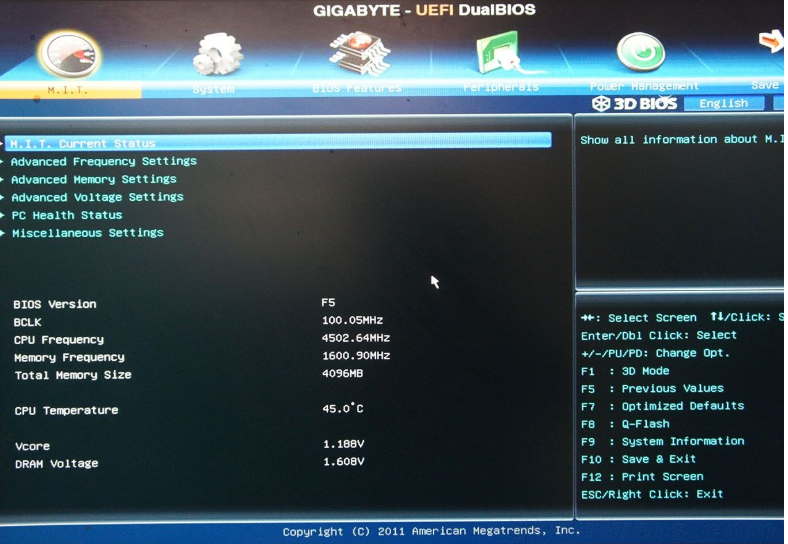Click the Vcore 1.188V reading
The width and height of the screenshot is (788, 544).
click(343, 445)
